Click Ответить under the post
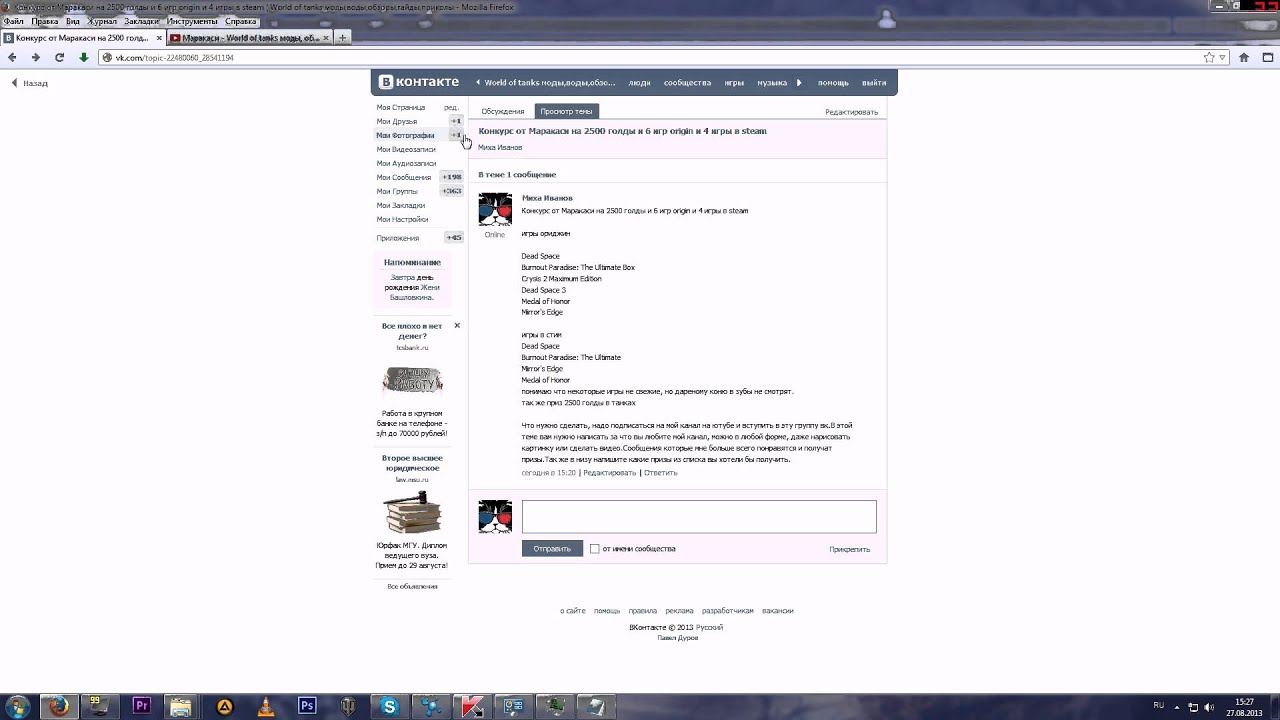 pyautogui.click(x=660, y=473)
